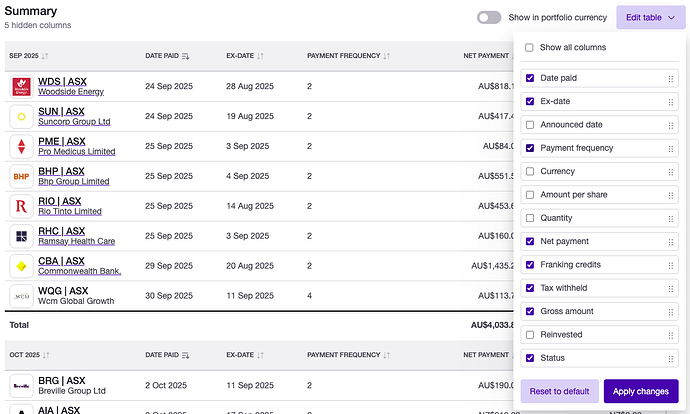The width and height of the screenshot is (690, 414).
Task: Open the Ramsay Health Care link
Action: pyautogui.click(x=75, y=241)
